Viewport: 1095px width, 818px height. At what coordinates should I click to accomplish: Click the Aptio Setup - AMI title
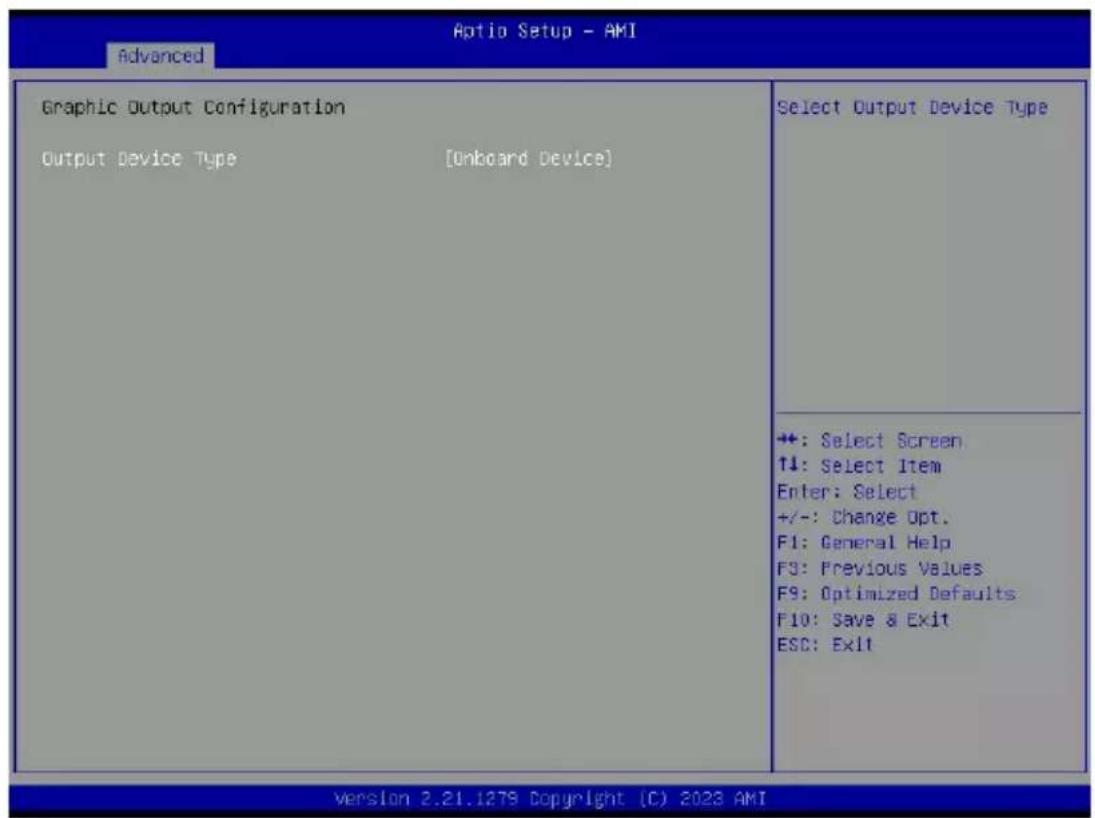(545, 31)
